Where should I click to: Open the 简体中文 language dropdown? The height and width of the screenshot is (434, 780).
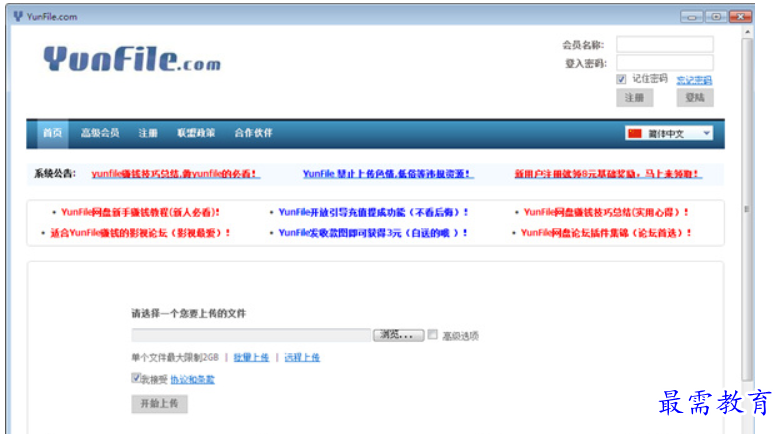pos(669,133)
